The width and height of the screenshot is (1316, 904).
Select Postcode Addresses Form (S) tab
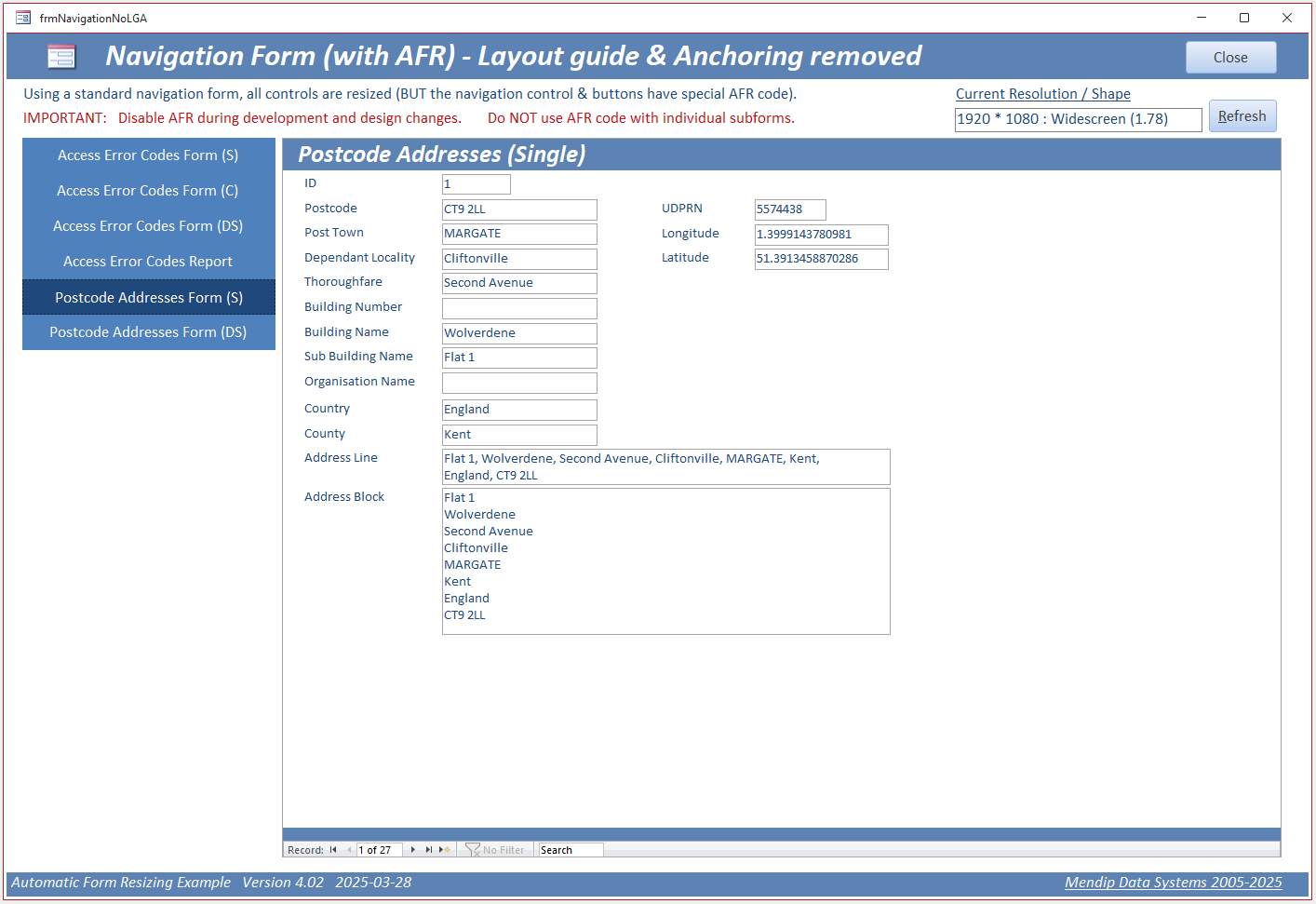coord(149,297)
